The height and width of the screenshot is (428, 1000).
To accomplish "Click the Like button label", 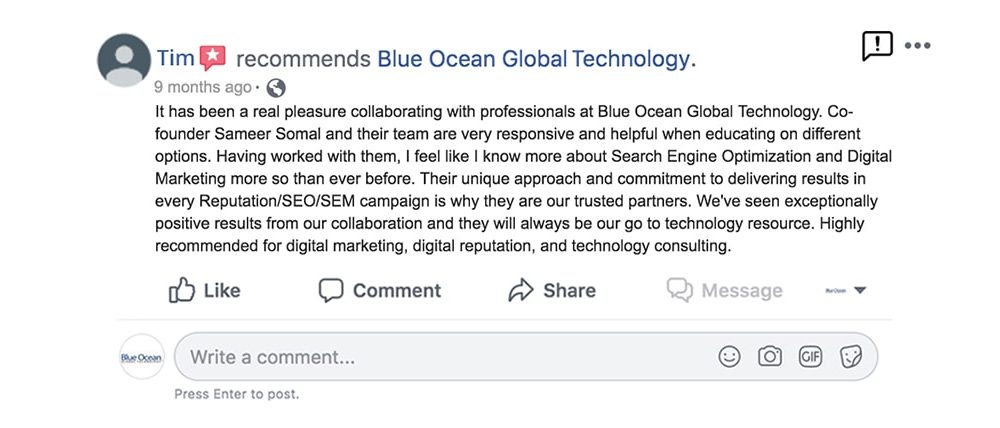I will [x=222, y=291].
